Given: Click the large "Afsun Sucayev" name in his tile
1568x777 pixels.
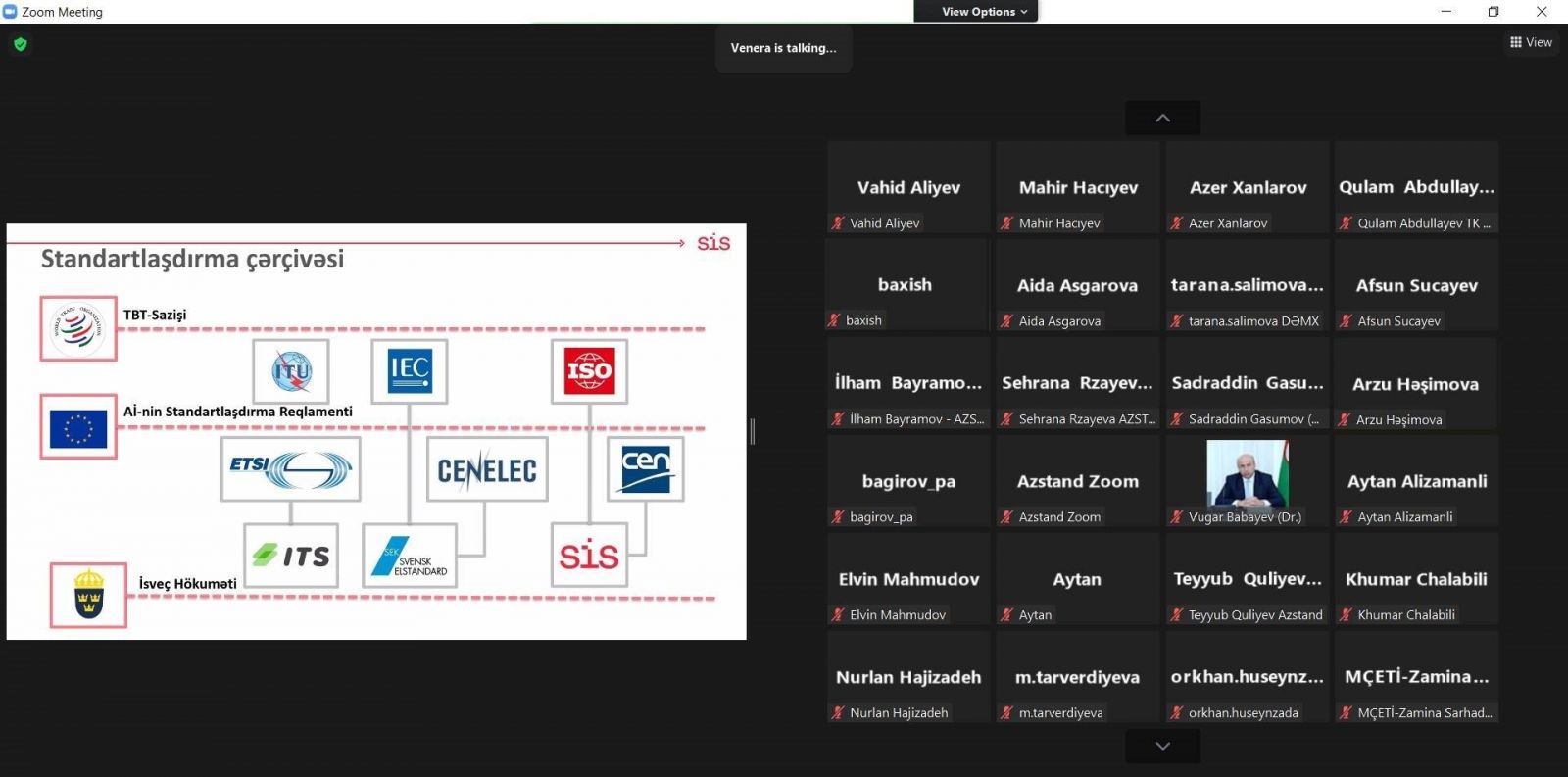Looking at the screenshot, I should tap(1416, 285).
